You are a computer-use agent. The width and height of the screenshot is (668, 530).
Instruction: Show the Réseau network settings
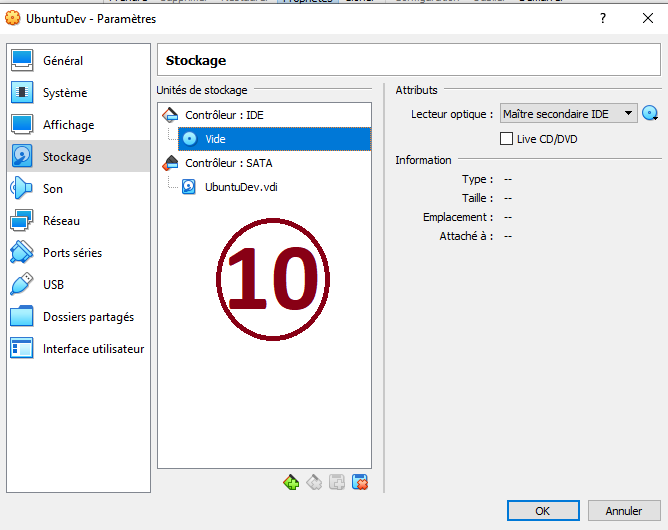(x=61, y=221)
